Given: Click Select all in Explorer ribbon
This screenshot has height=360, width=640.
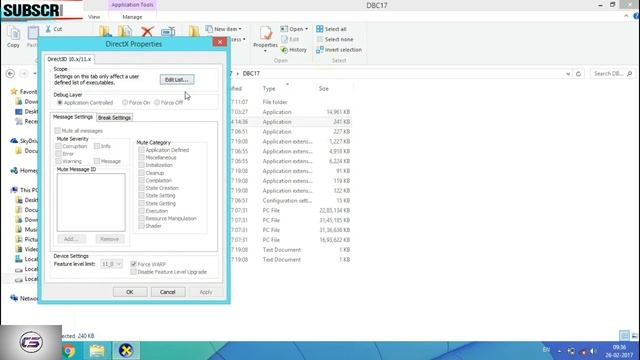Looking at the screenshot, I should pyautogui.click(x=331, y=29).
